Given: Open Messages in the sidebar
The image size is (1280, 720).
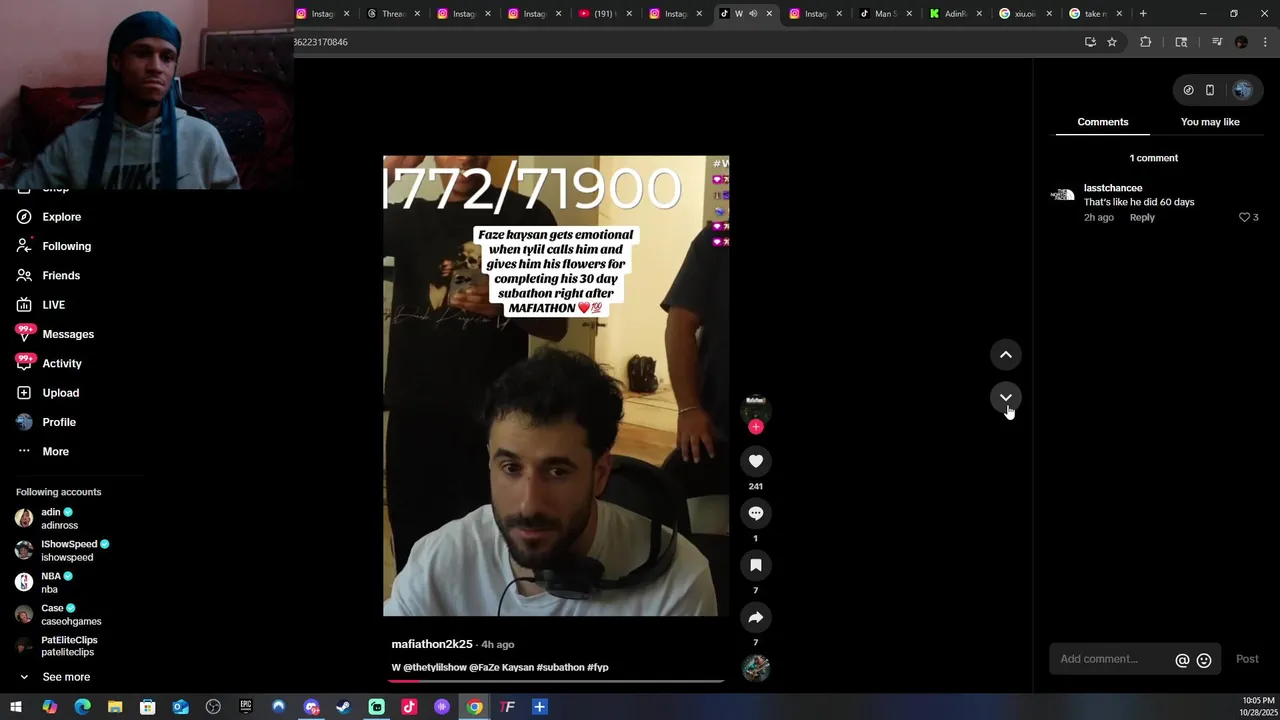Looking at the screenshot, I should point(68,334).
